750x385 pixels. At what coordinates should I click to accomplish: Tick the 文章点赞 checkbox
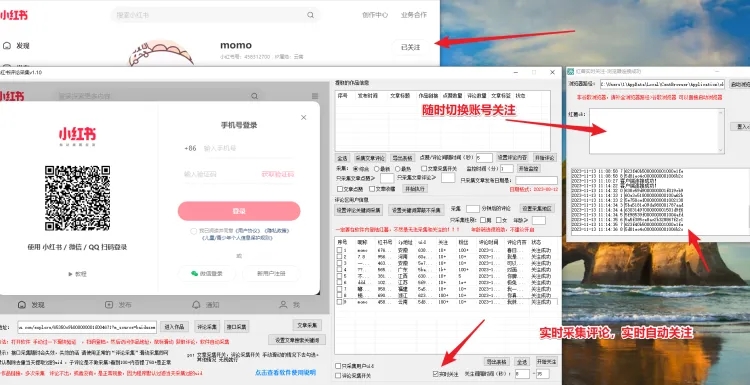pyautogui.click(x=340, y=189)
